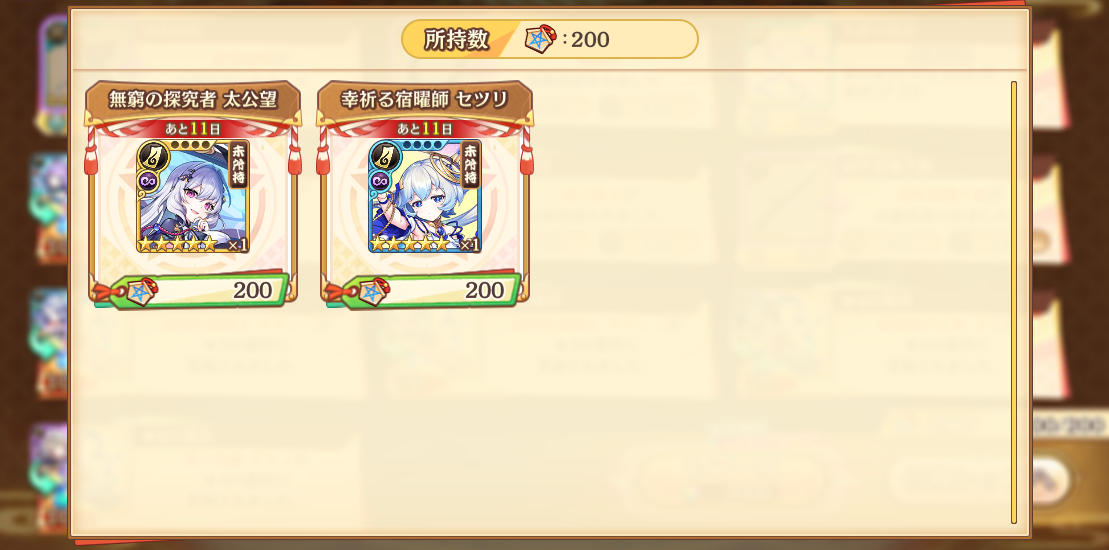Image resolution: width=1109 pixels, height=550 pixels.
Task: Tap the talisman icon on セツリ price tag
Action: tap(374, 291)
